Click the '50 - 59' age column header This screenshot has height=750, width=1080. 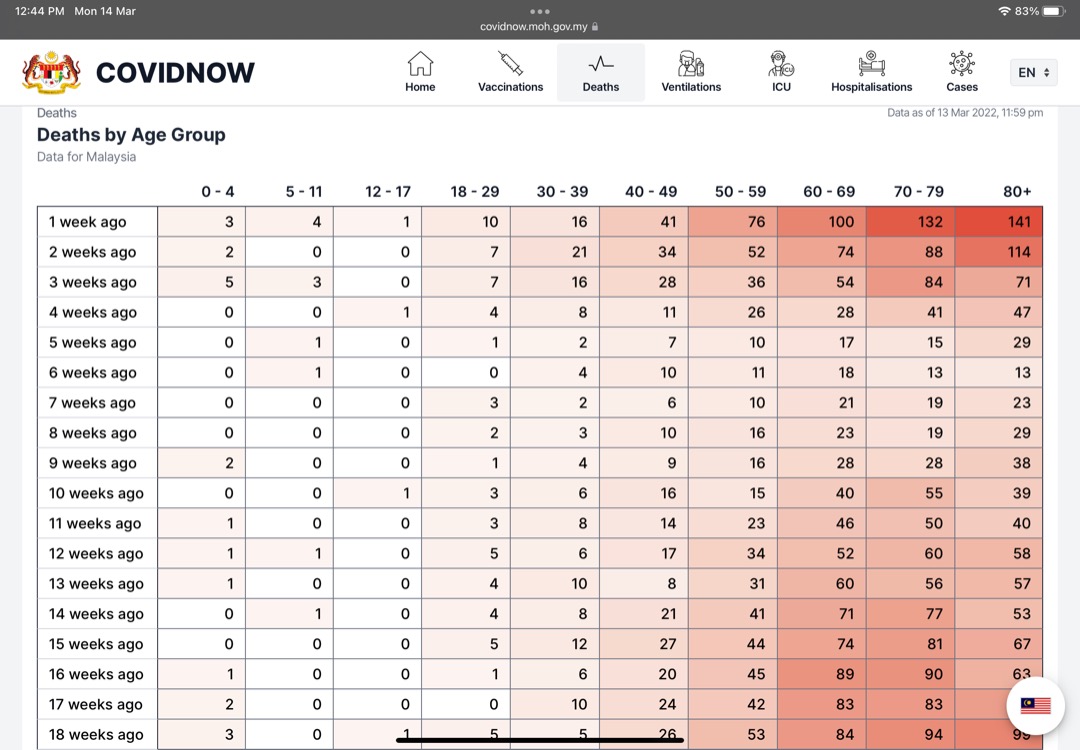740,191
